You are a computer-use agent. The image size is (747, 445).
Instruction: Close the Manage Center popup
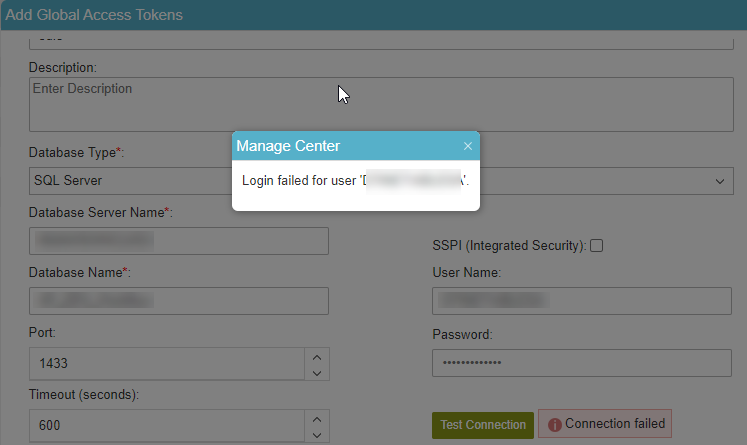click(467, 146)
